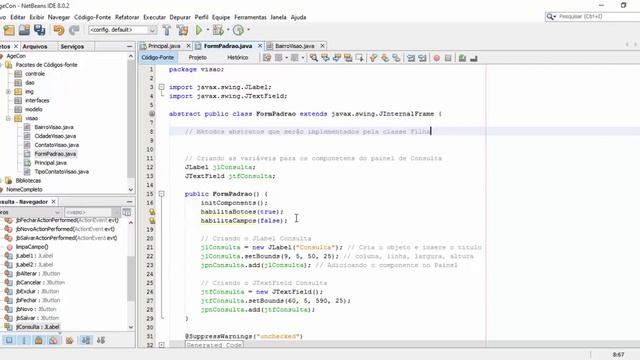
Task: Select CidadeVisao.java in project tree
Action: pos(55,136)
